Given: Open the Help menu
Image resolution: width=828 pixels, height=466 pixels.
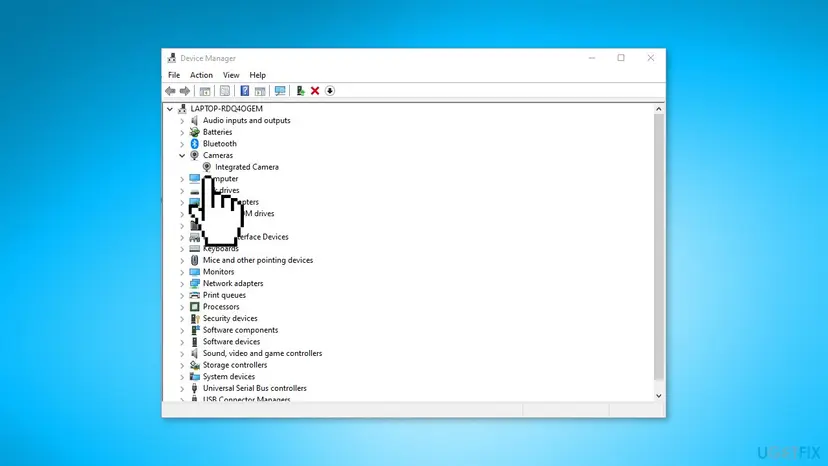Looking at the screenshot, I should tap(258, 75).
